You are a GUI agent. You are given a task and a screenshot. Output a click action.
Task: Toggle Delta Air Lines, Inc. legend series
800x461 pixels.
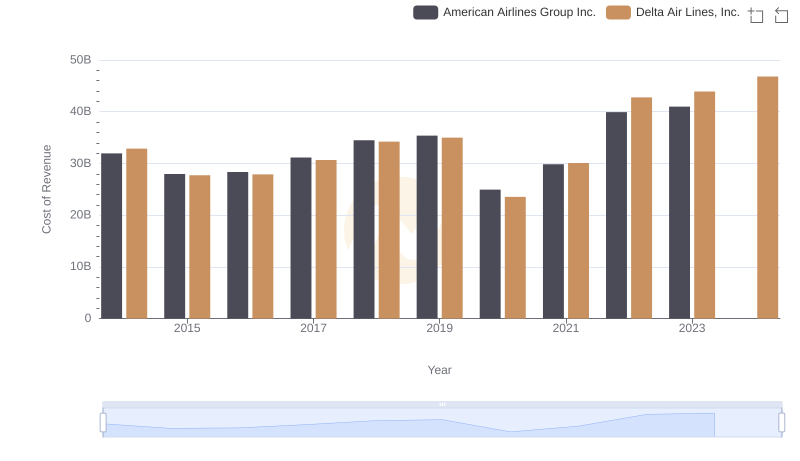(x=672, y=12)
